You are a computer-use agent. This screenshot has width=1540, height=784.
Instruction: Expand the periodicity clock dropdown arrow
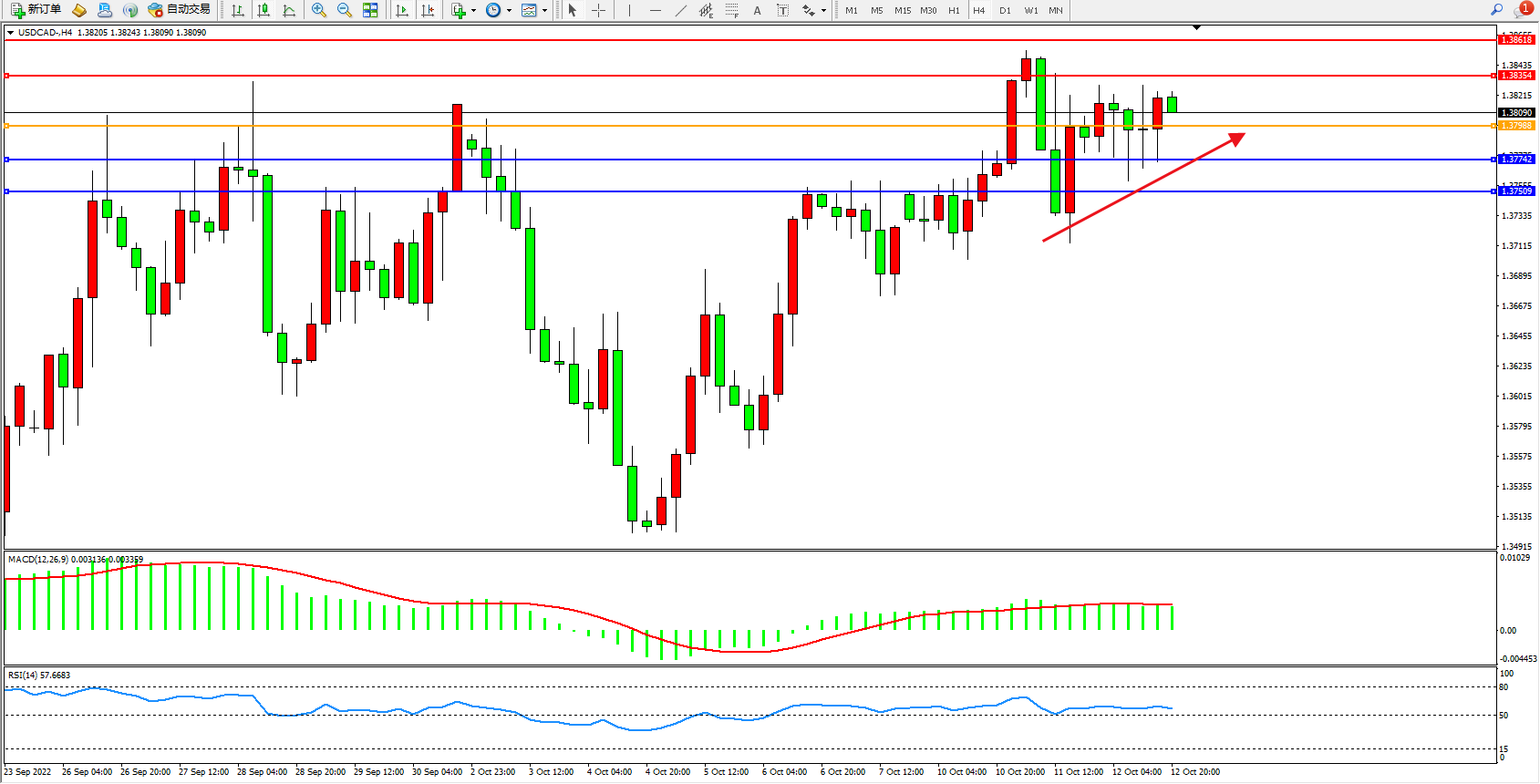(509, 11)
